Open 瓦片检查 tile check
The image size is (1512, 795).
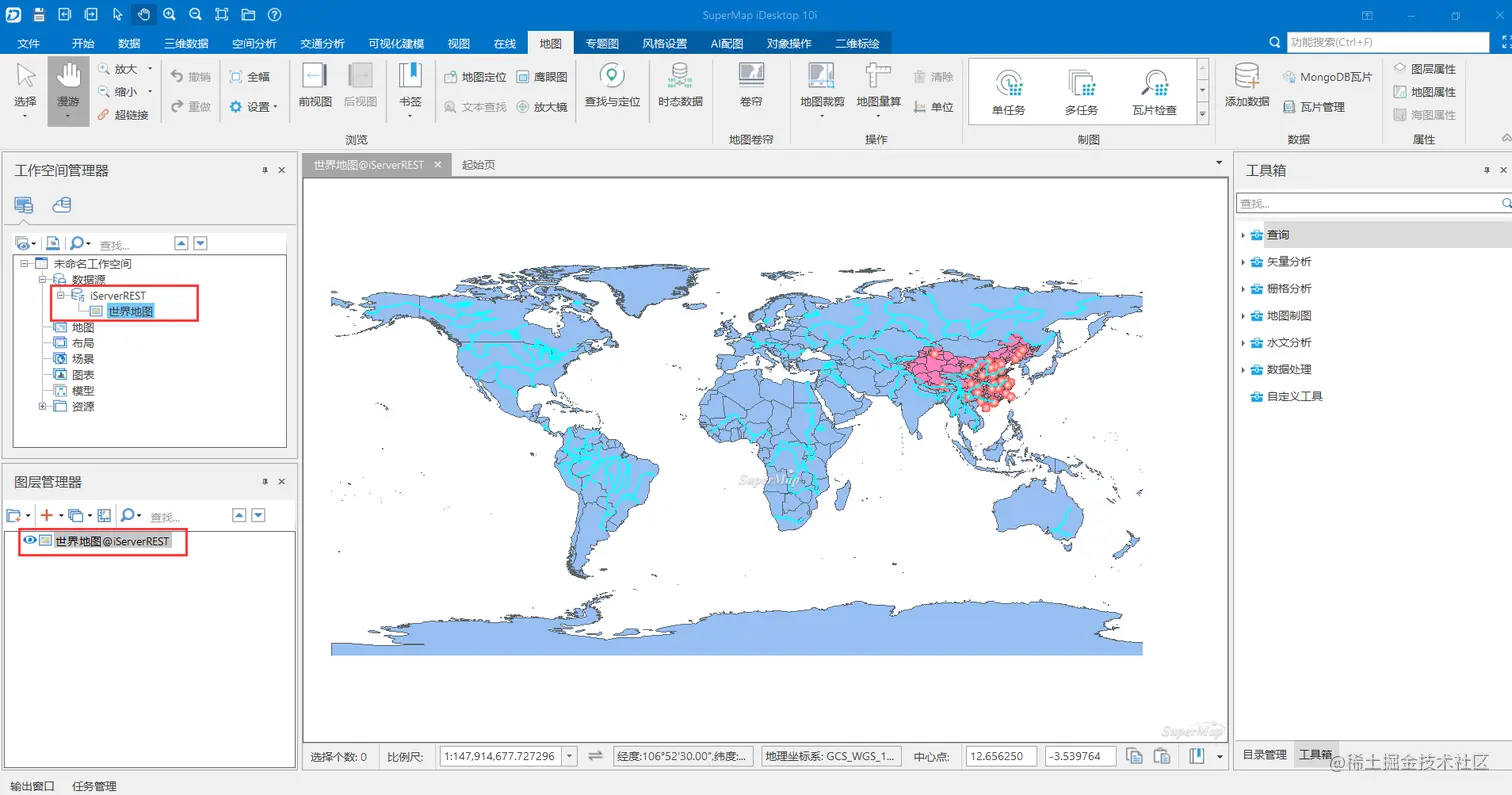pyautogui.click(x=1154, y=92)
